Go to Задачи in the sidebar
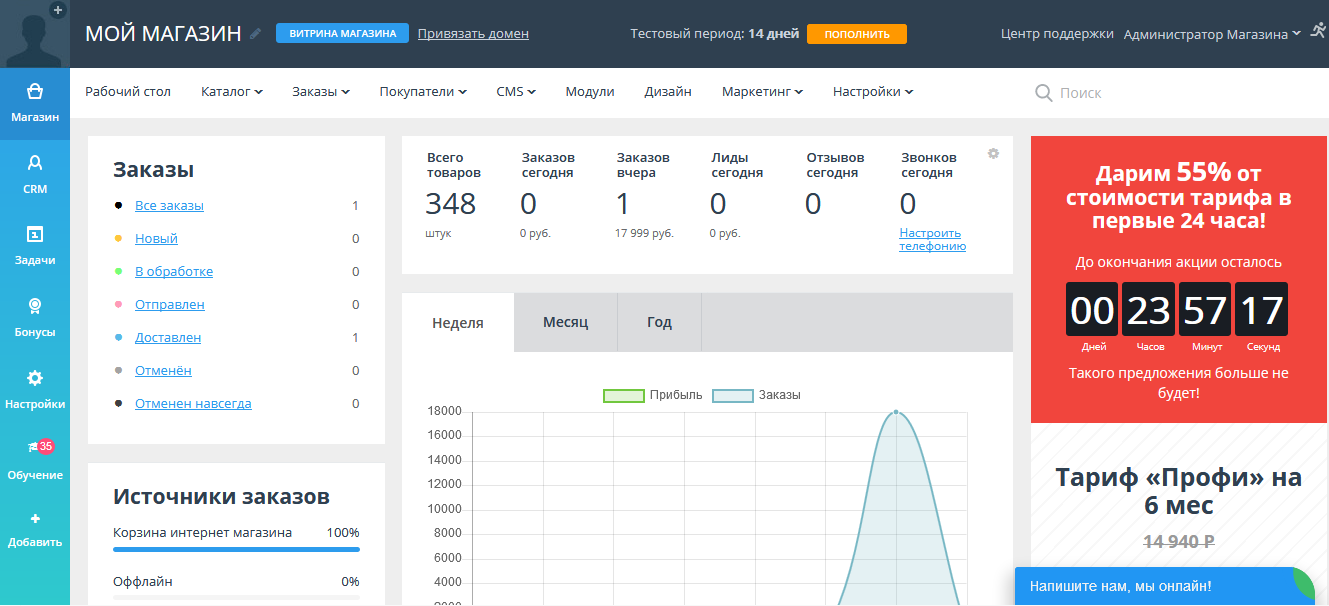The width and height of the screenshot is (1329, 606). [35, 245]
